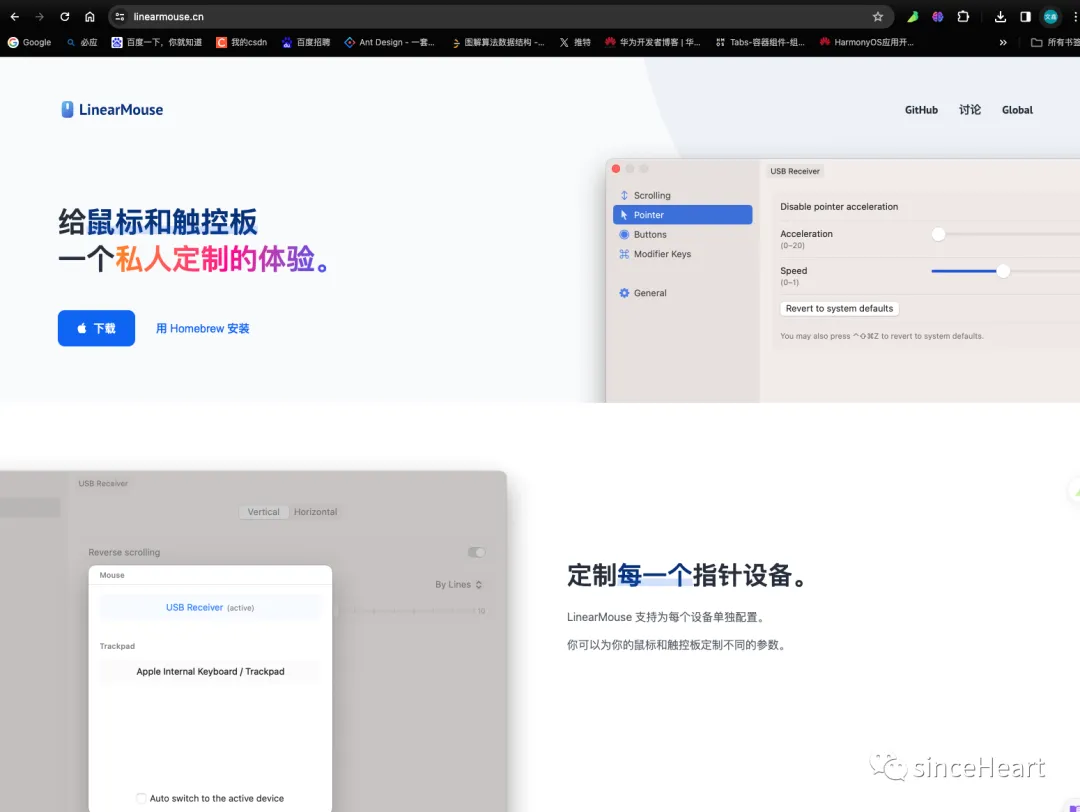Open the 图解算法数据结构 bookmark
Viewport: 1080px width, 812px height.
(x=498, y=42)
